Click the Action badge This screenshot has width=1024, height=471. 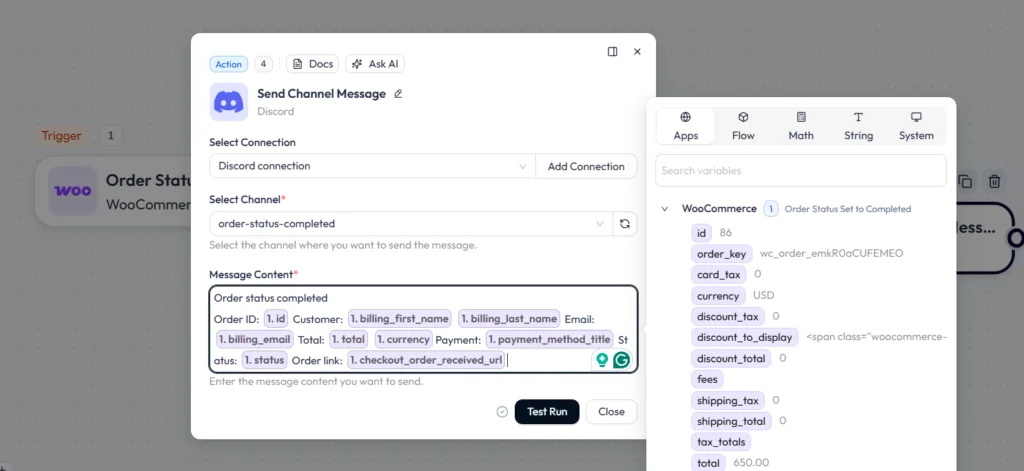(229, 64)
